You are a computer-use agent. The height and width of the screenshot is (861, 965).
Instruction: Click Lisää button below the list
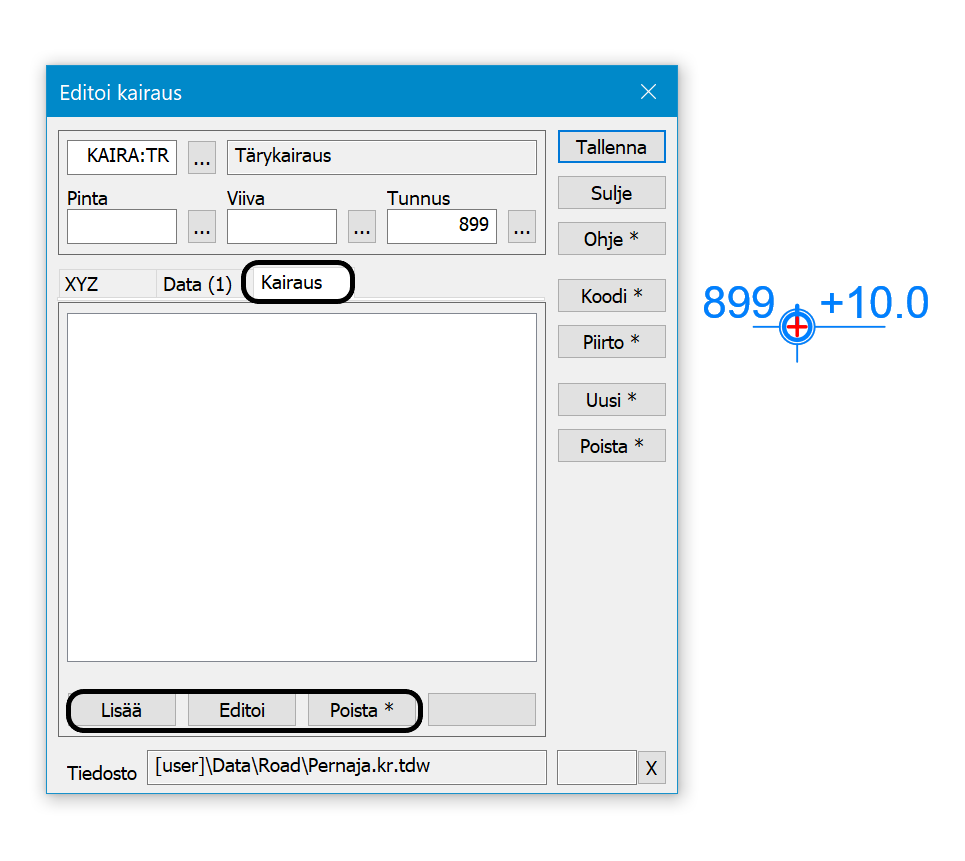pos(121,711)
